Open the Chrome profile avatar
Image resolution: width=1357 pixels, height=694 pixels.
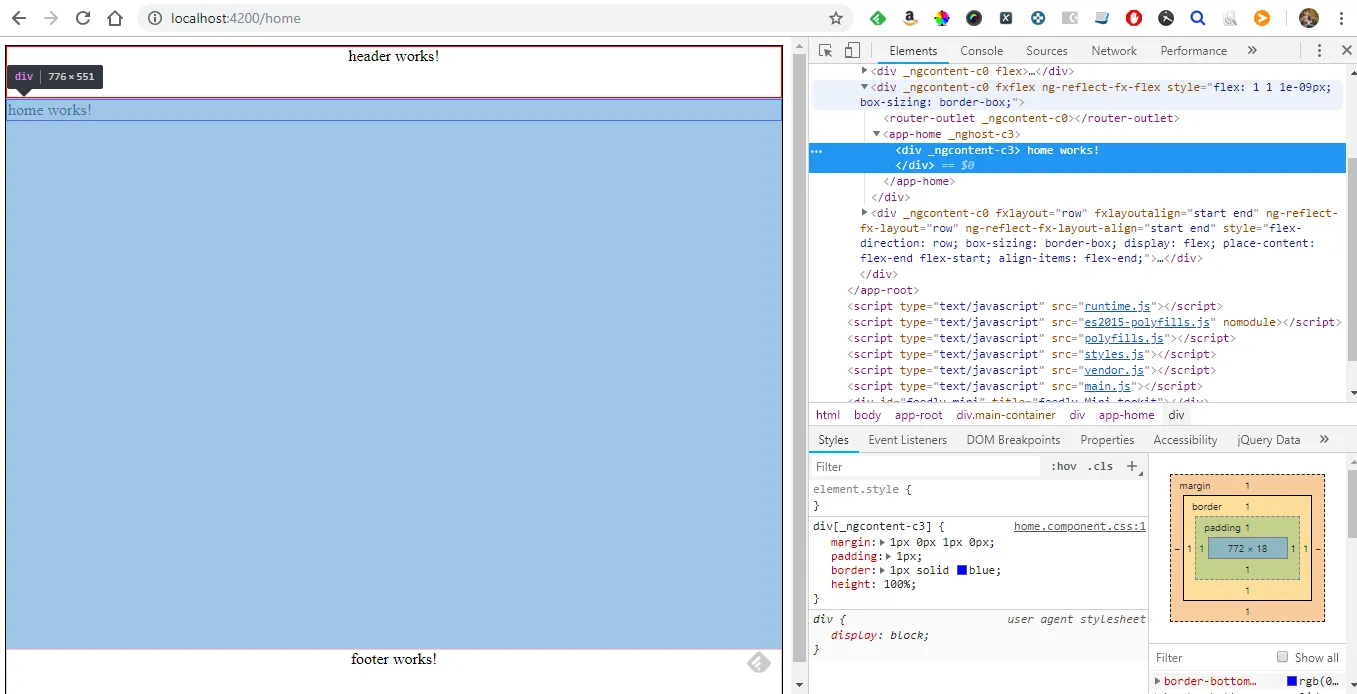coord(1308,18)
